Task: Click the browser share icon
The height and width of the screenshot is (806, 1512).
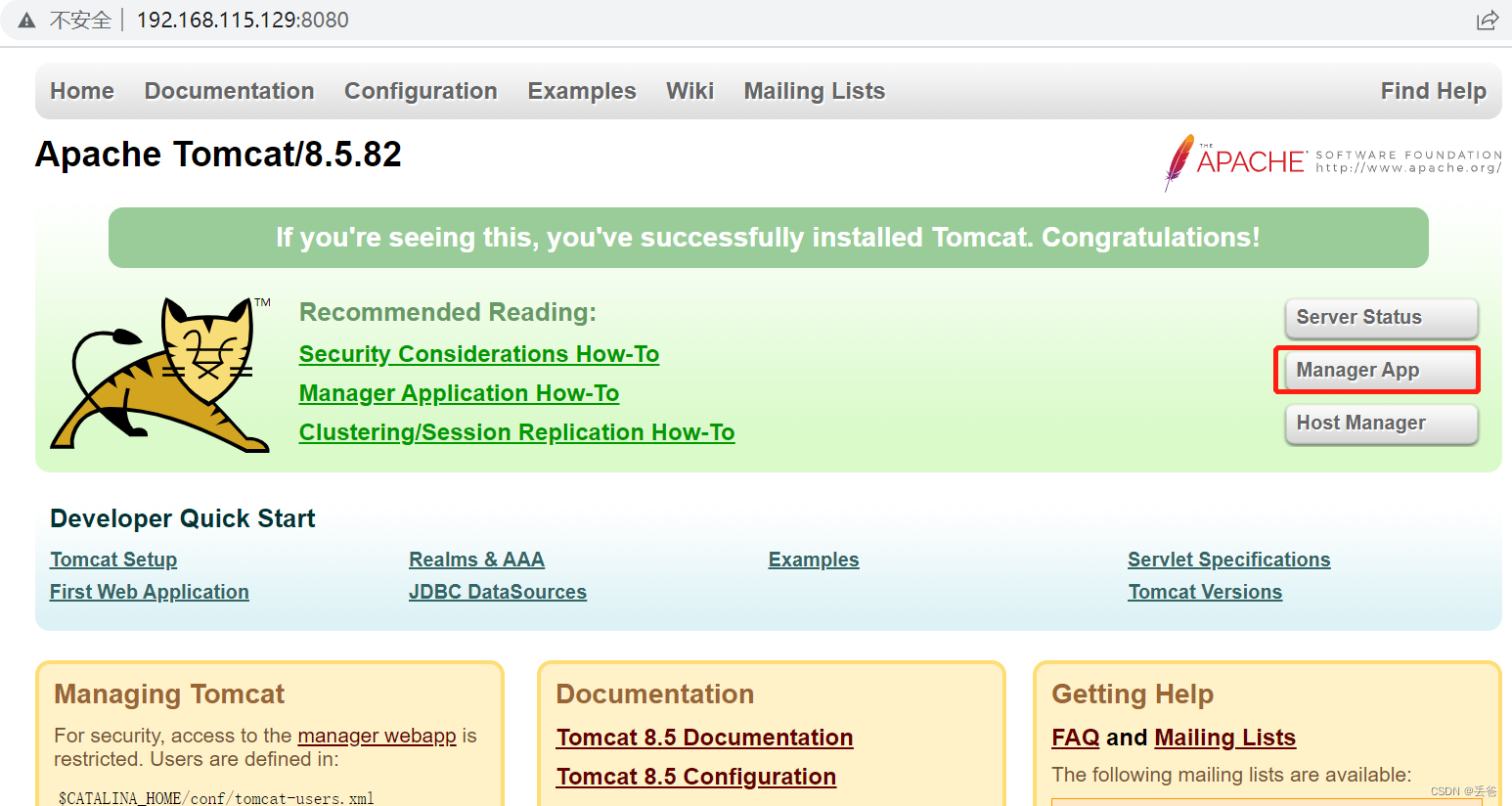Action: [1487, 20]
